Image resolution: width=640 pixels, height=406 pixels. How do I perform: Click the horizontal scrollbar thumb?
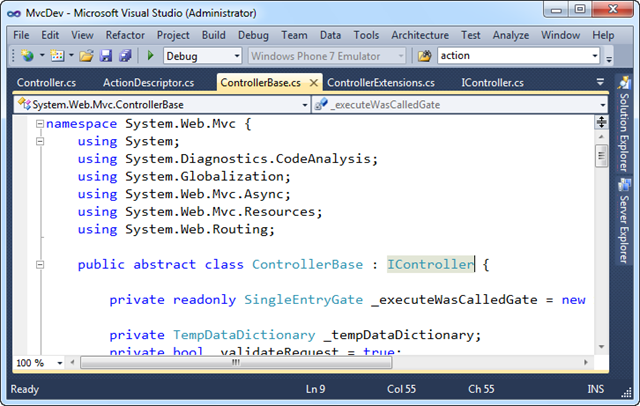236,362
